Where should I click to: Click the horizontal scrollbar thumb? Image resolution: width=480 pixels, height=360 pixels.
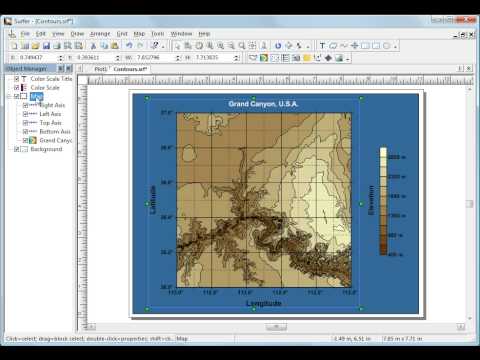[276, 327]
